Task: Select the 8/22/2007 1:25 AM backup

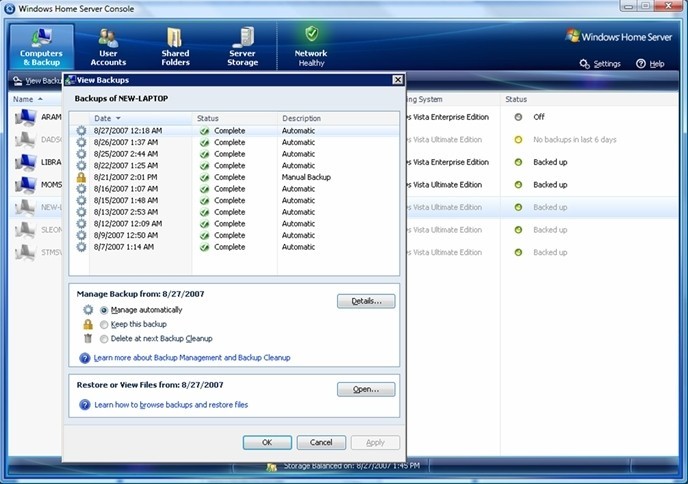Action: pos(235,165)
